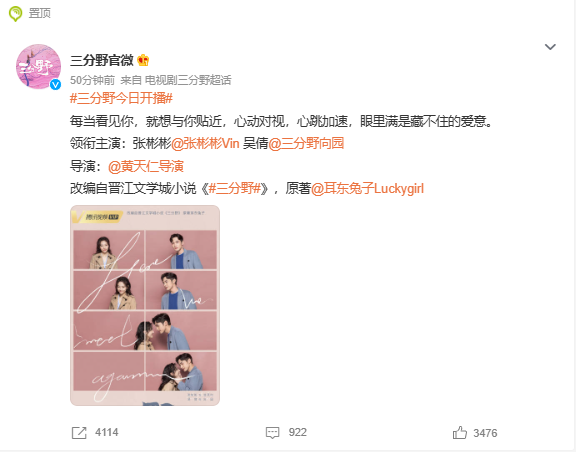Click the blue verified badge on avatar
This screenshot has width=576, height=452.
pos(55,85)
